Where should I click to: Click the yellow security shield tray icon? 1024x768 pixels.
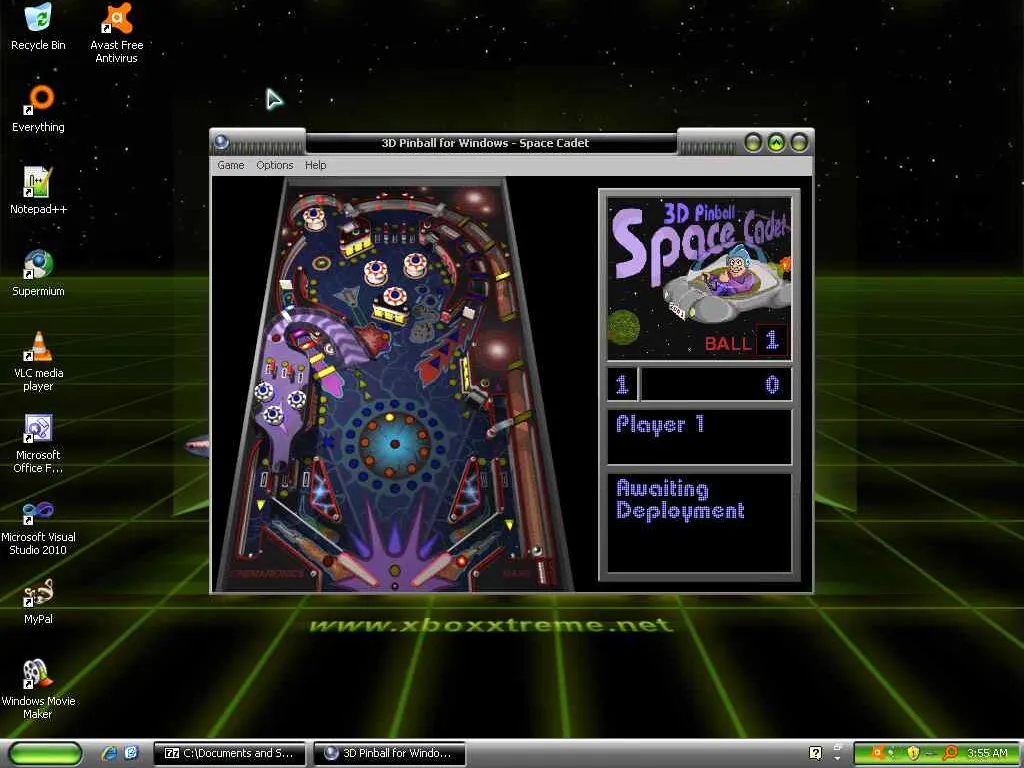click(x=913, y=753)
